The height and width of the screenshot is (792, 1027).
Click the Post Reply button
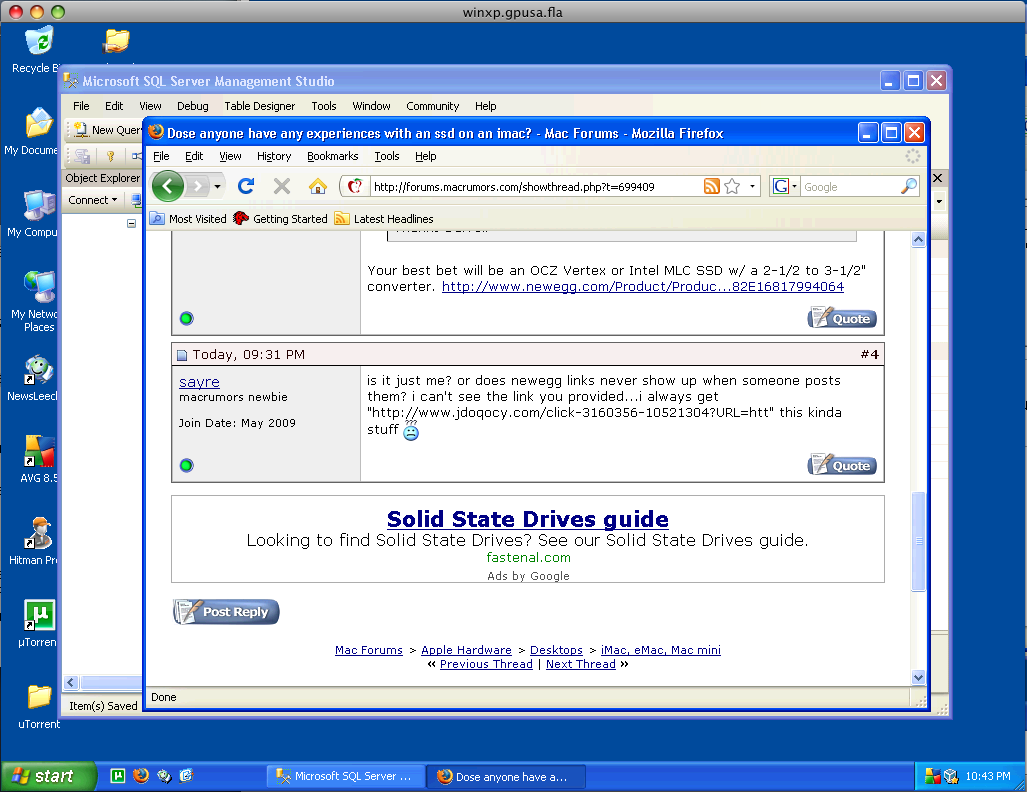(x=226, y=612)
